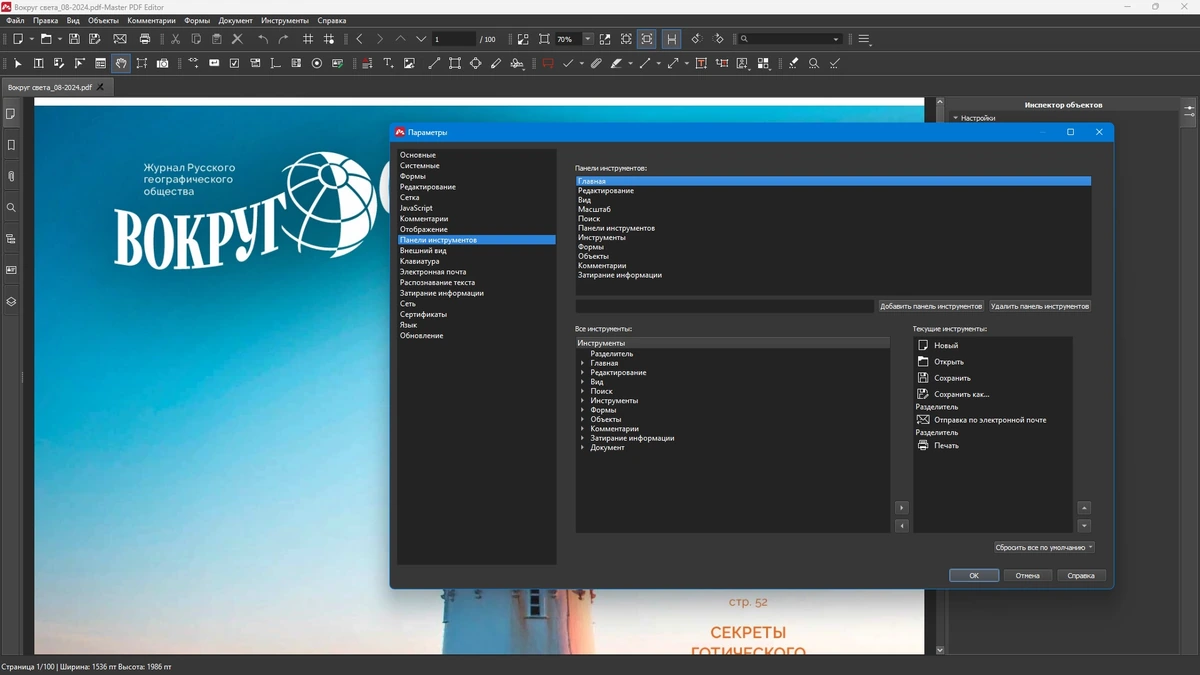Screen dimensions: 1200x675
Task: Click the Undo arrow icon
Action: pyautogui.click(x=263, y=39)
